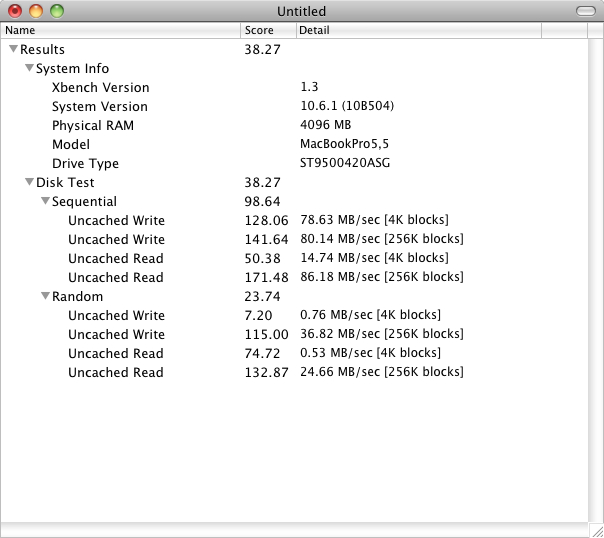The height and width of the screenshot is (538, 604).
Task: Click the 80.14 MB/sec detail
Action: coord(382,239)
